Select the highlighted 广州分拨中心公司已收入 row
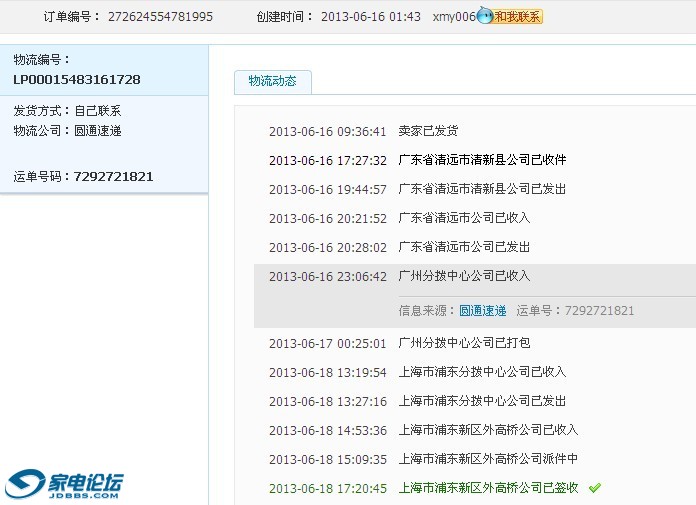Viewport: 696px width, 505px height. click(x=464, y=276)
